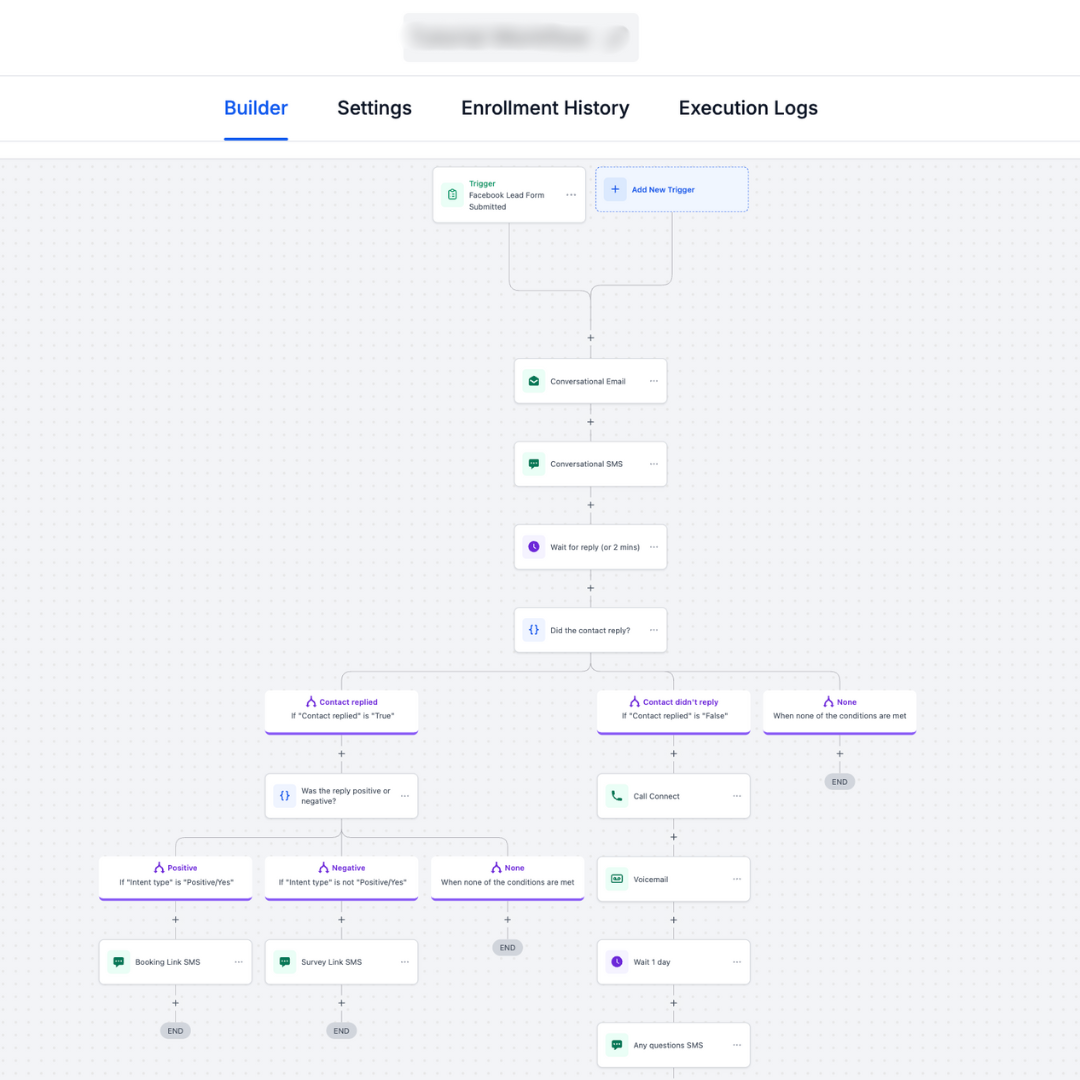
Task: Click the plus icon in Add New Trigger
Action: pos(615,189)
